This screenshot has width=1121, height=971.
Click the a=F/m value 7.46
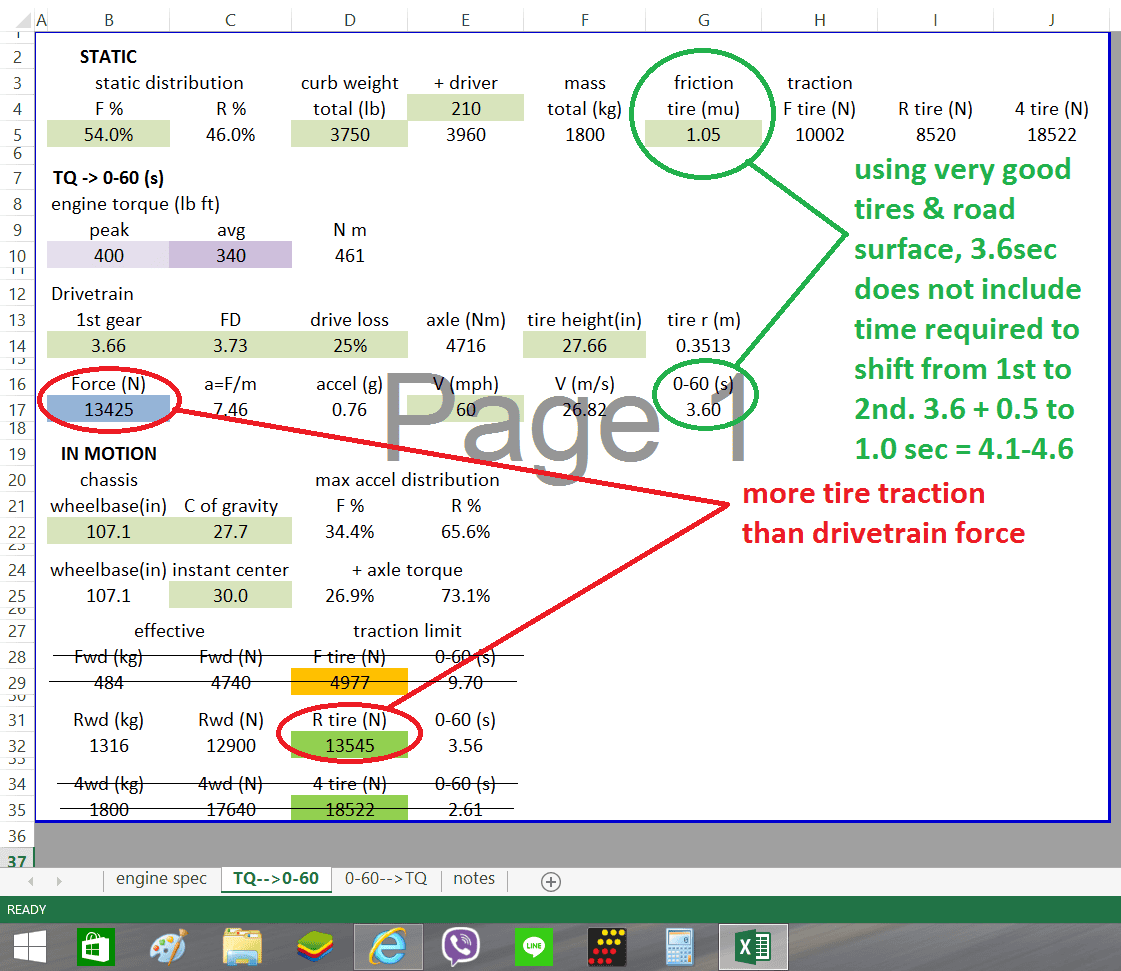pos(231,410)
